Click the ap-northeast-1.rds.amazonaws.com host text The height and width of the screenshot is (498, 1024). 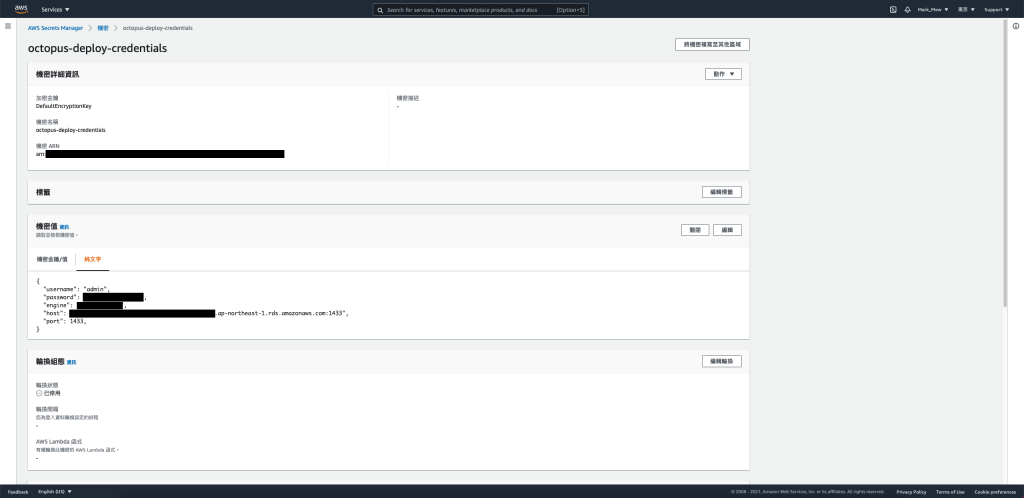tap(281, 313)
